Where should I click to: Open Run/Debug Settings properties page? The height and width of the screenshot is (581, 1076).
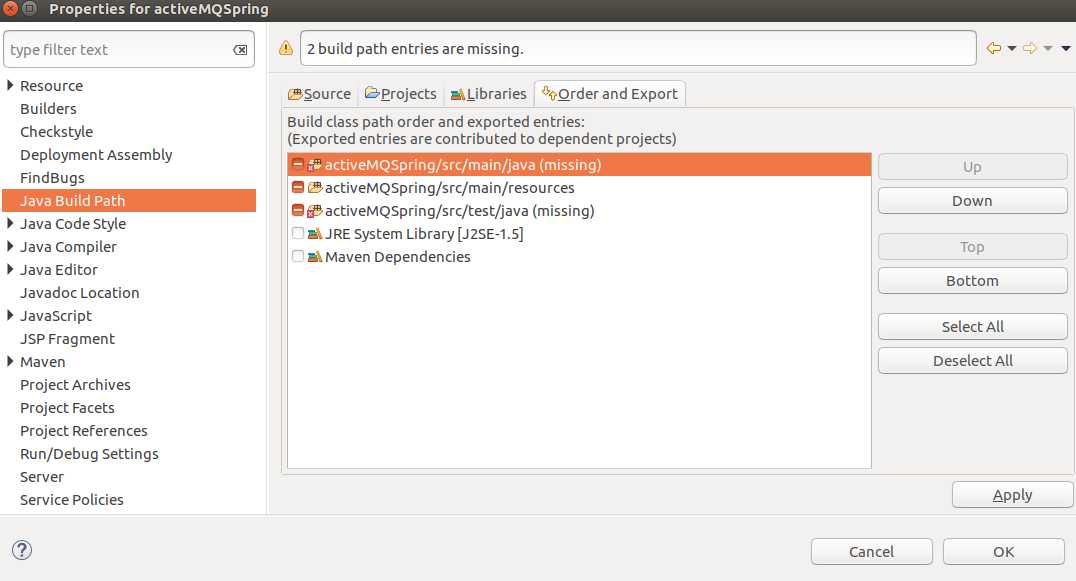89,453
